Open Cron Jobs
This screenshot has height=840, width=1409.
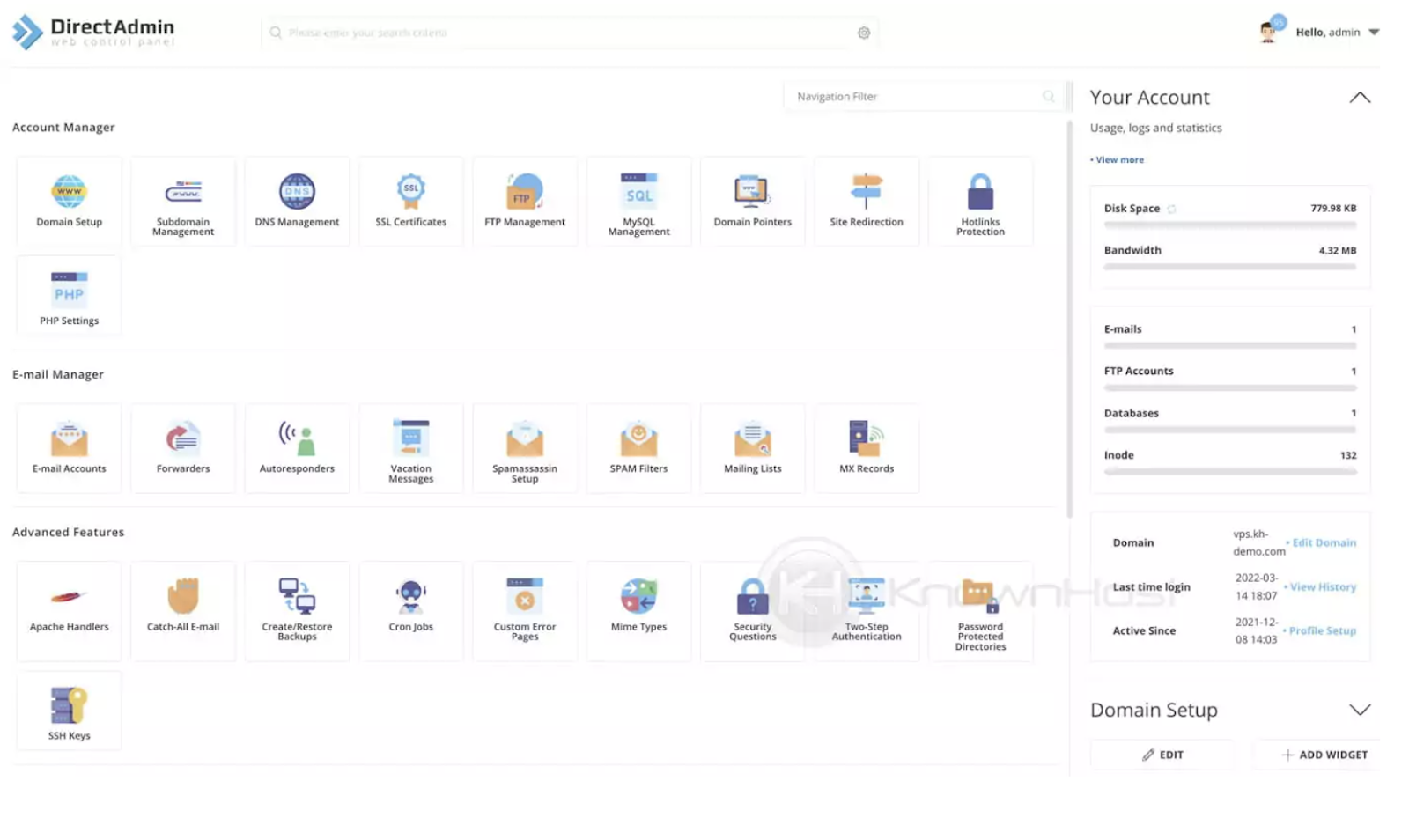click(x=411, y=611)
